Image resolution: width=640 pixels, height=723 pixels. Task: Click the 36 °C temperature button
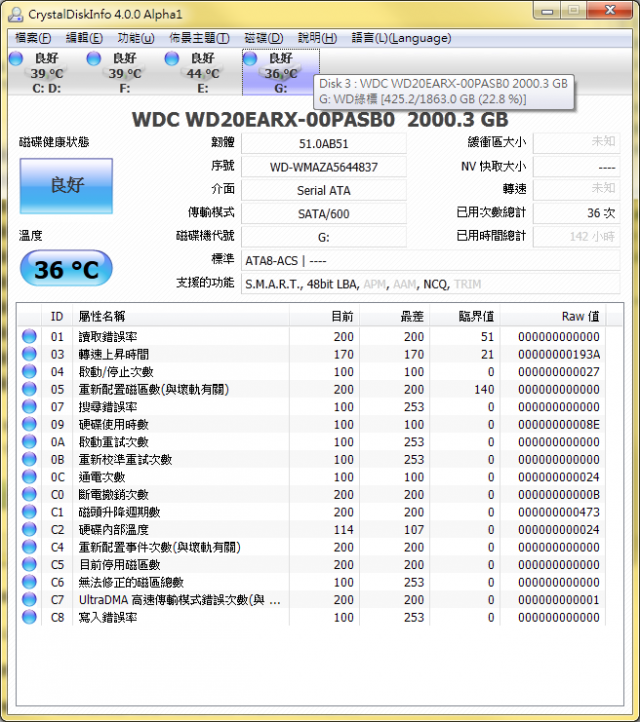[66, 269]
